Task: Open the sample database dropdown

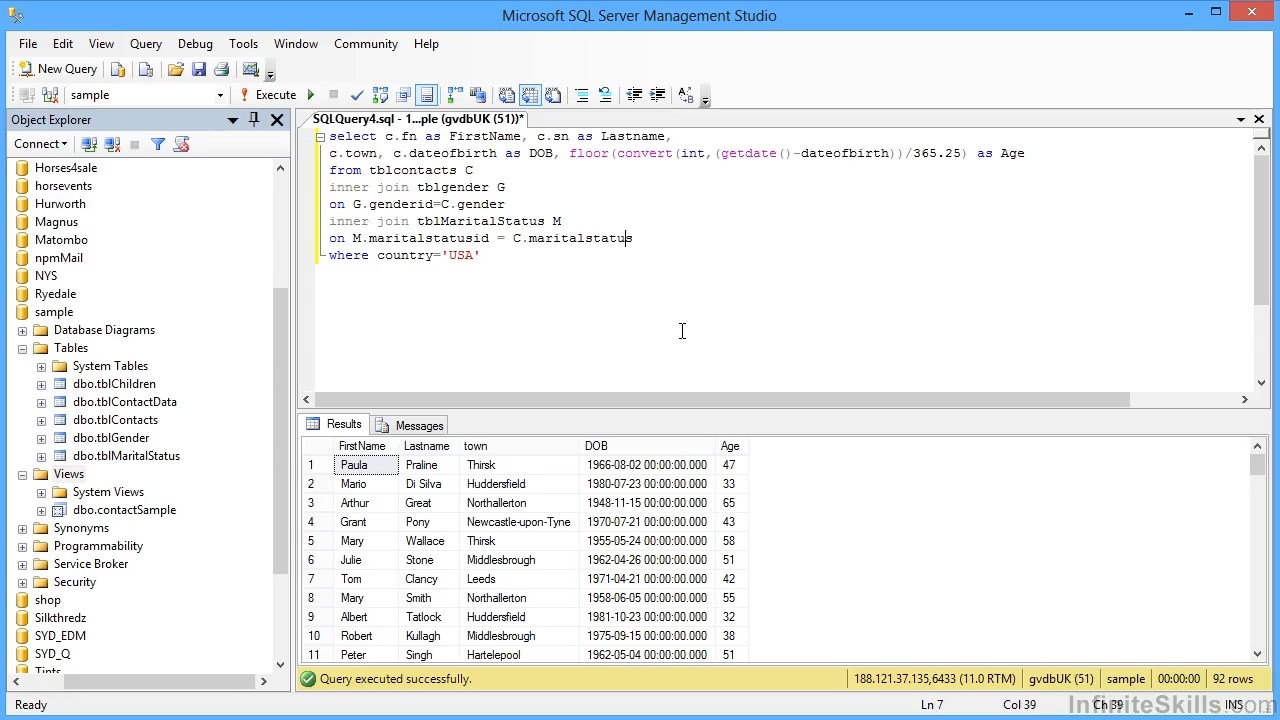Action: (x=220, y=95)
